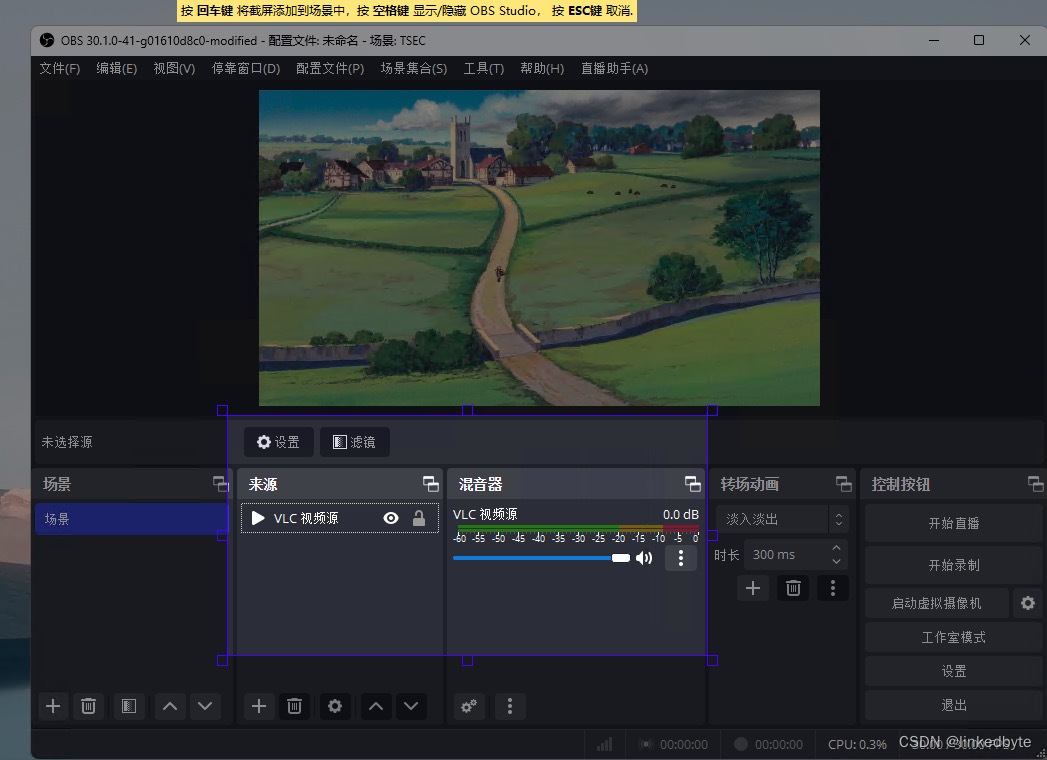Remove selected source with trash icon in 来源 panel
1047x760 pixels.
click(x=294, y=706)
